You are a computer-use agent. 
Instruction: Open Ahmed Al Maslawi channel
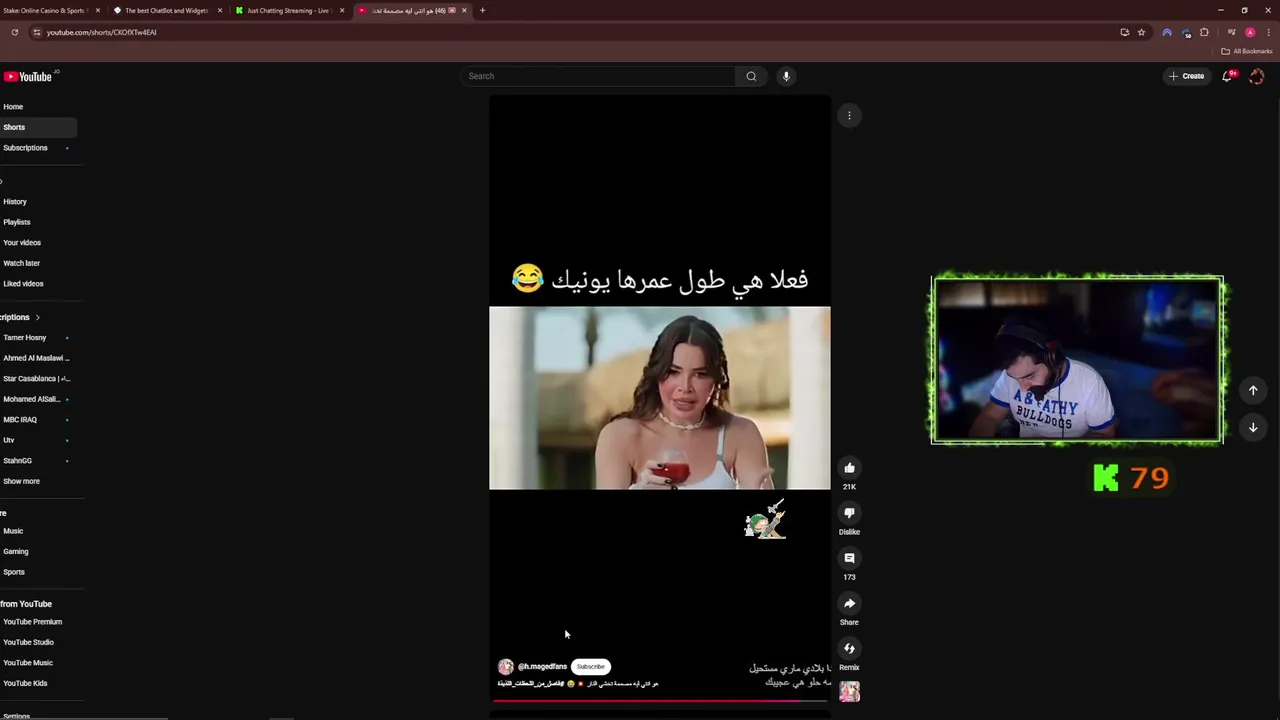pos(38,358)
